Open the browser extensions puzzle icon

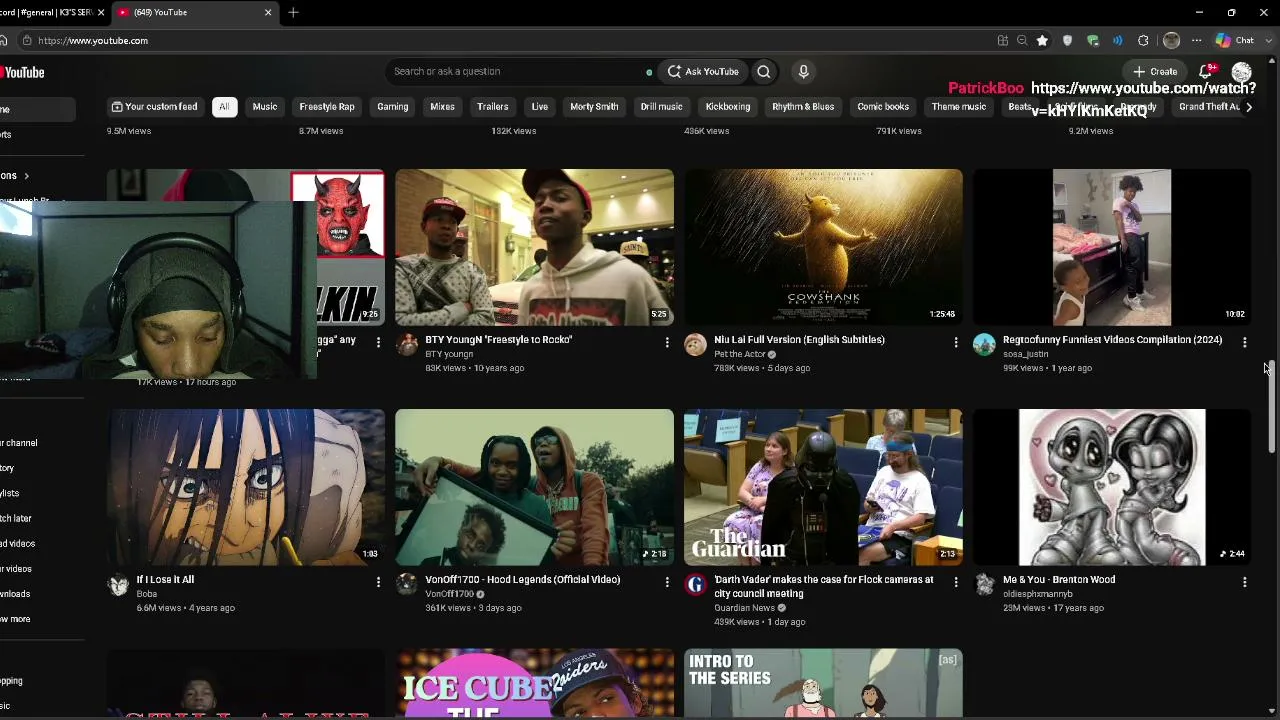(x=1143, y=40)
